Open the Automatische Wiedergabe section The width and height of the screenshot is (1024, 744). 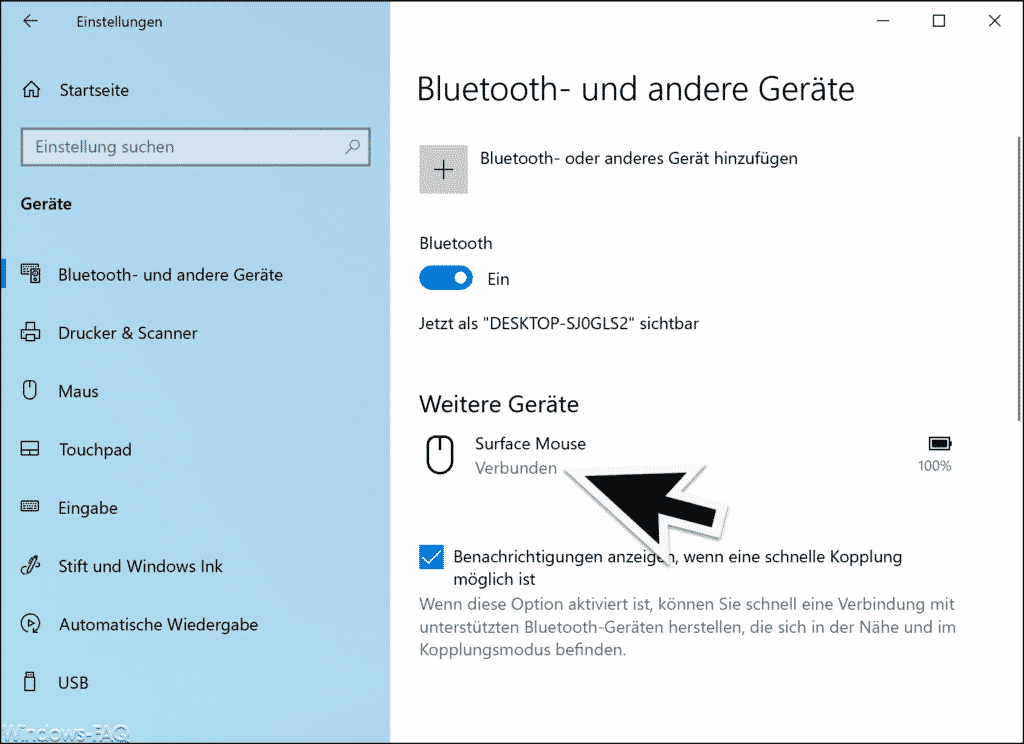coord(159,625)
